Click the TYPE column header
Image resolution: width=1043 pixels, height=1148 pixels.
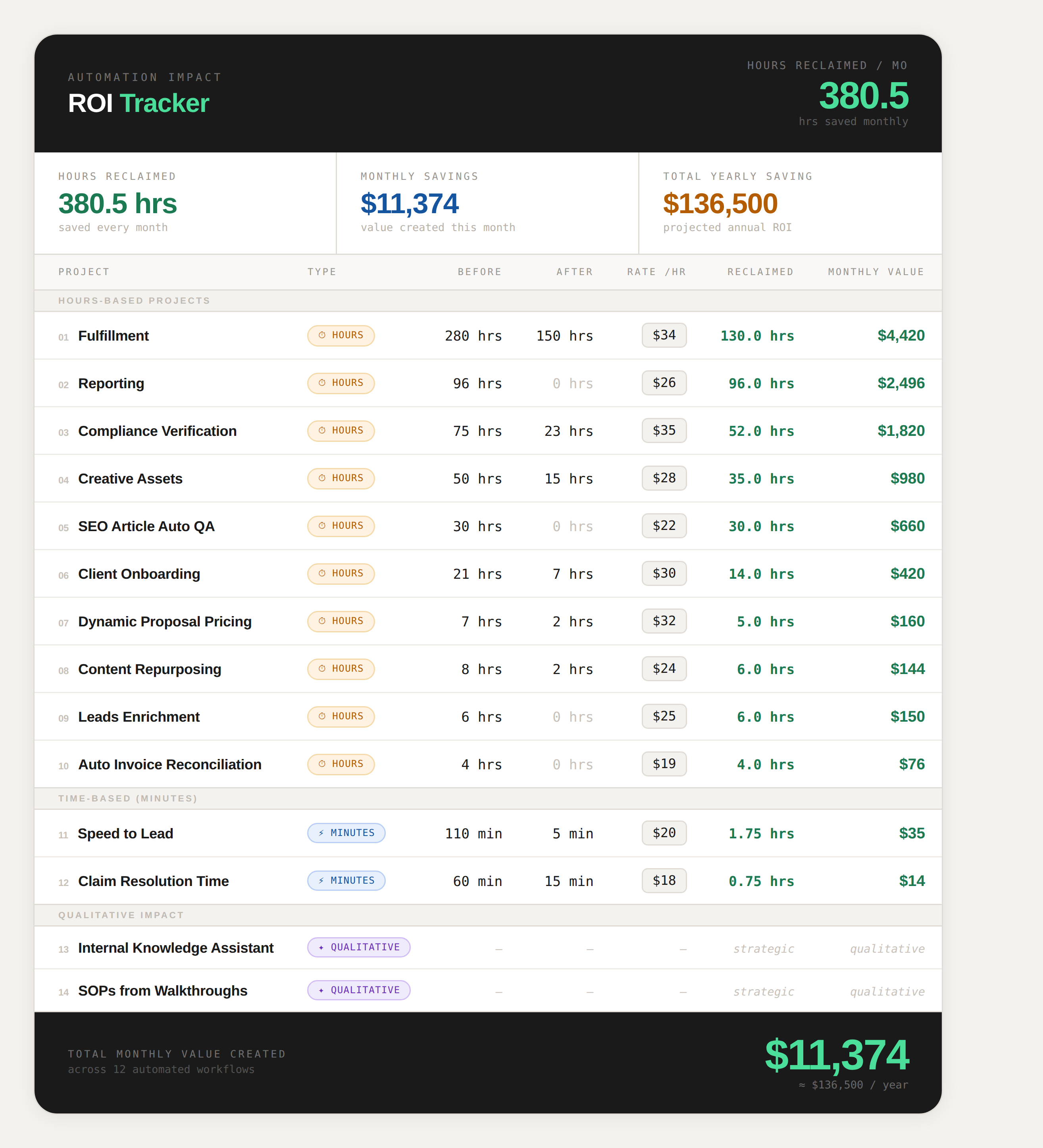(322, 272)
